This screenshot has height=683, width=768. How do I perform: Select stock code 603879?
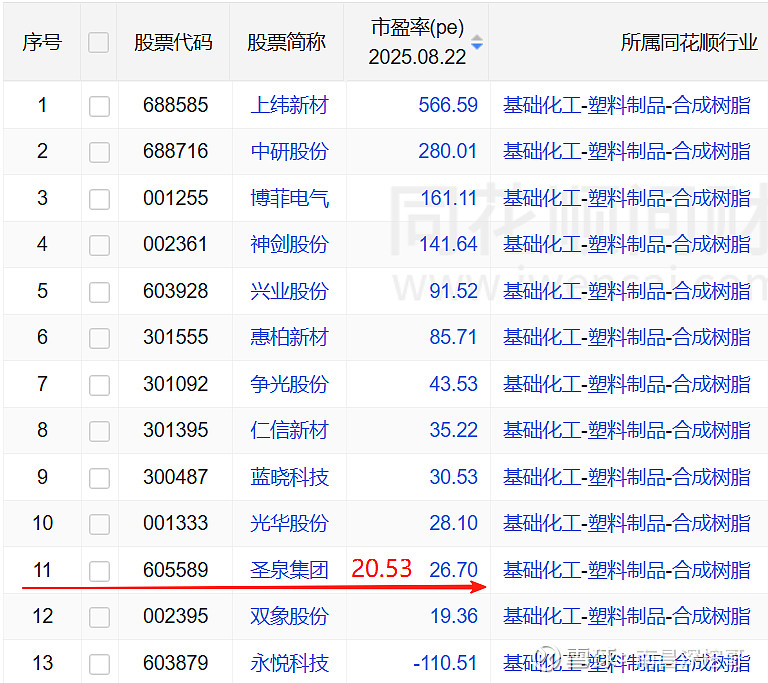tap(176, 663)
